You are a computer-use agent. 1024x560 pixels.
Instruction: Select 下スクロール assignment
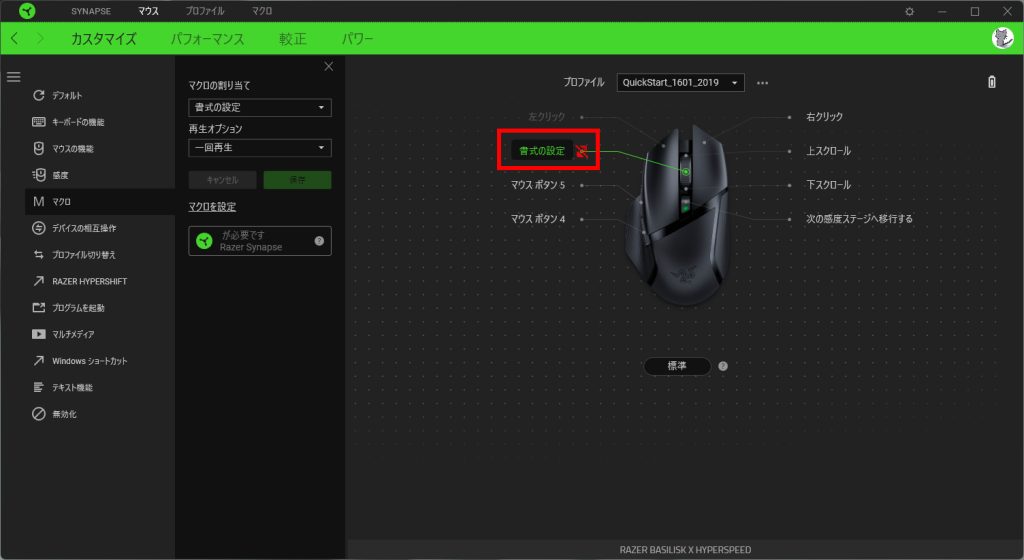click(828, 185)
